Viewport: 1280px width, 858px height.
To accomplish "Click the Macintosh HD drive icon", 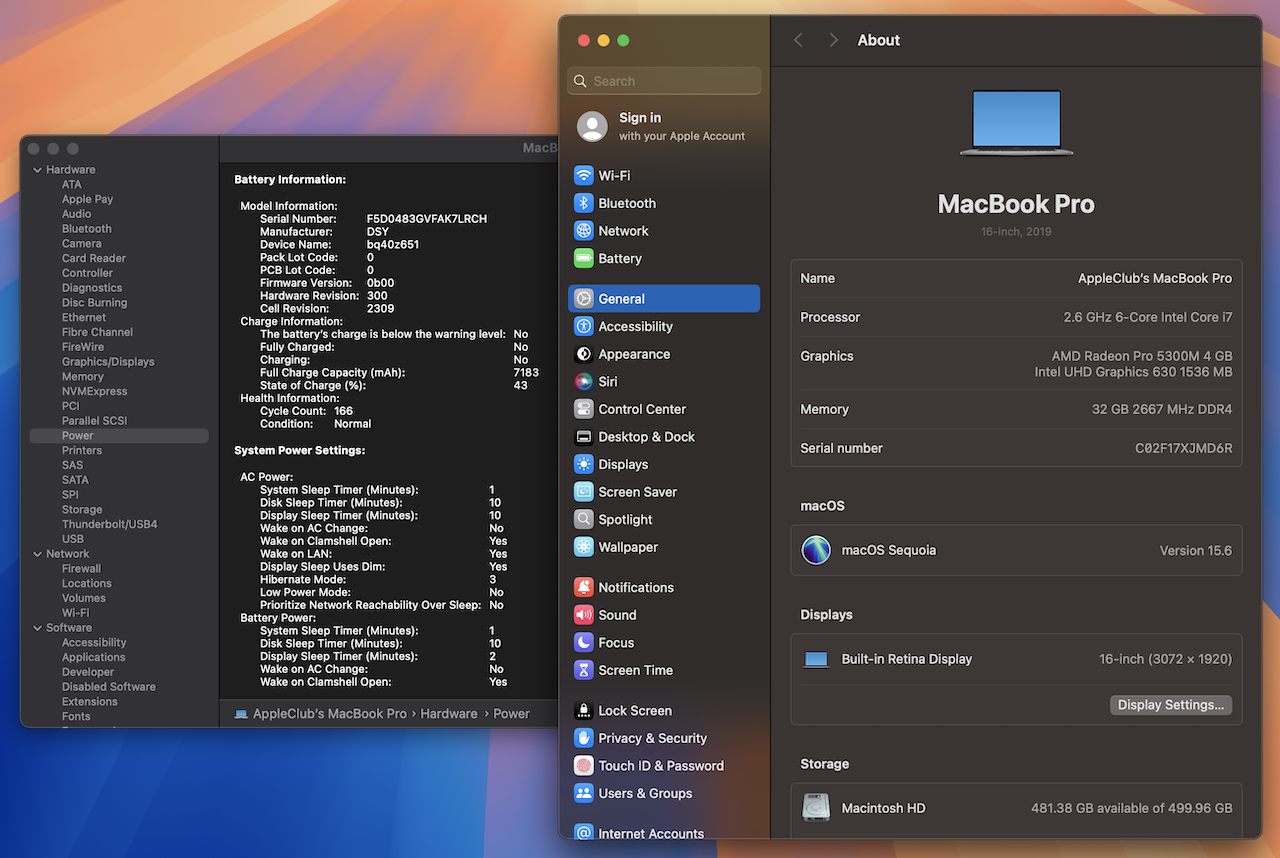I will click(x=816, y=808).
